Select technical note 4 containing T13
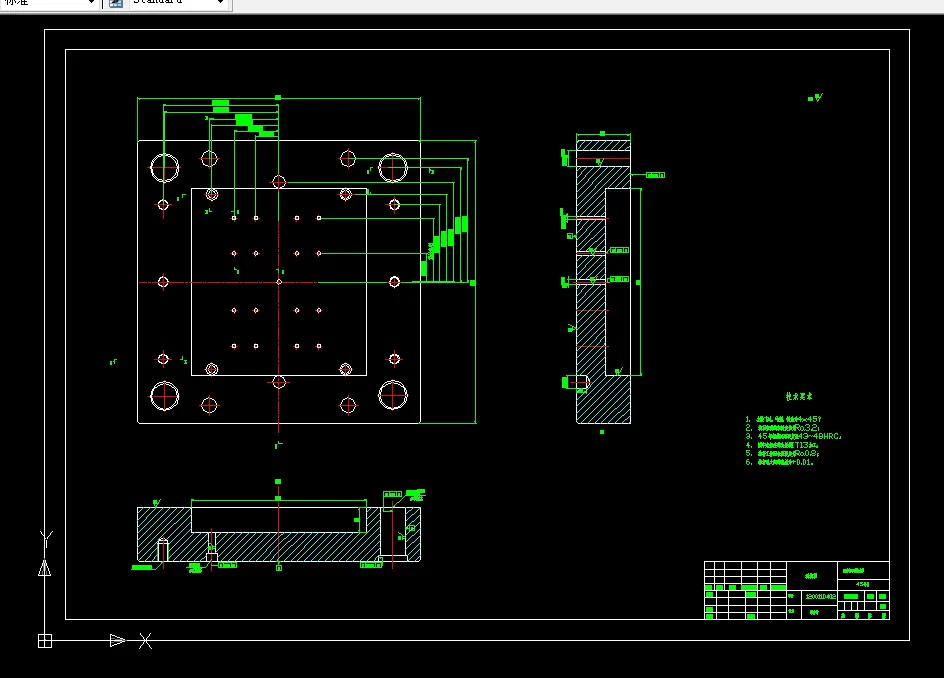This screenshot has height=678, width=944. (781, 445)
